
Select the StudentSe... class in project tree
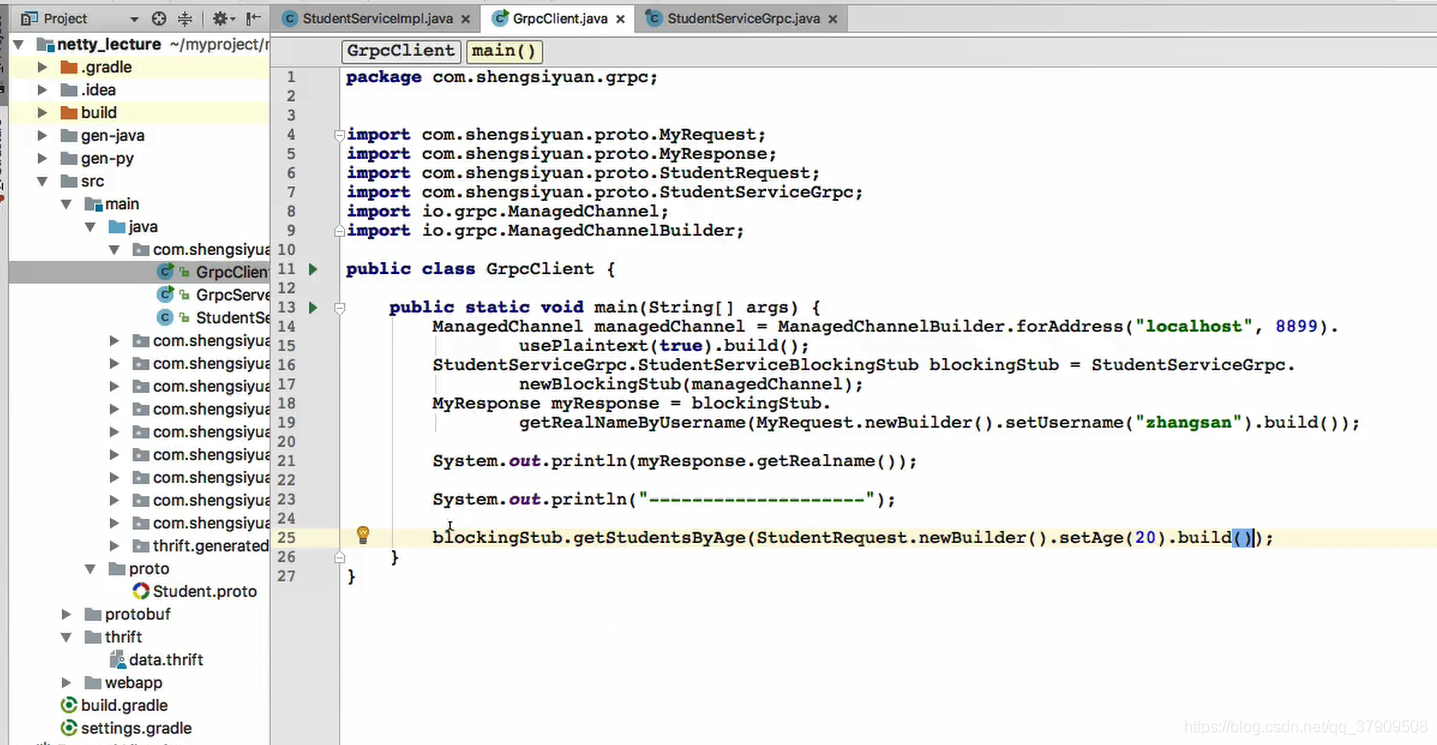pyautogui.click(x=232, y=318)
